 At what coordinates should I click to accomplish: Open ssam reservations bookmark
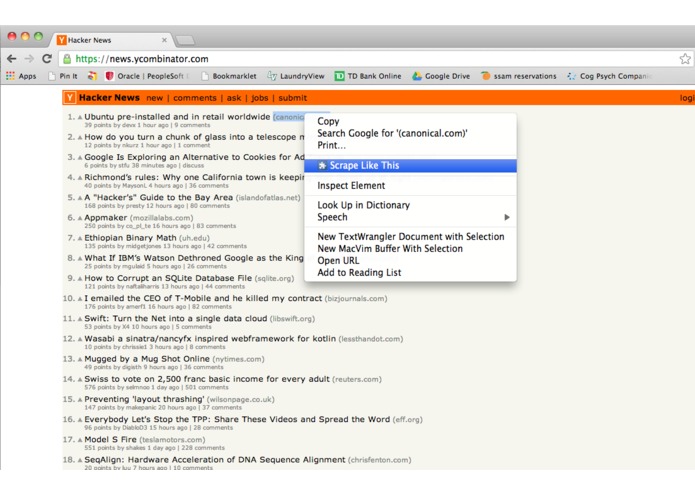point(519,76)
